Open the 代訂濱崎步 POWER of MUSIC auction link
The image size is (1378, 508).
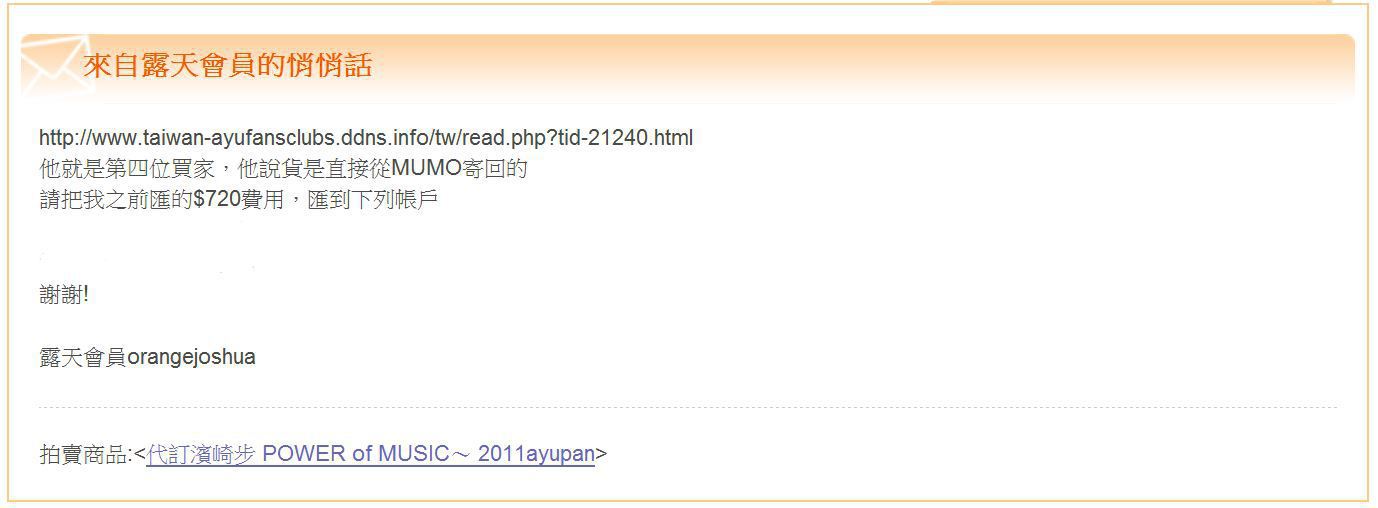370,454
